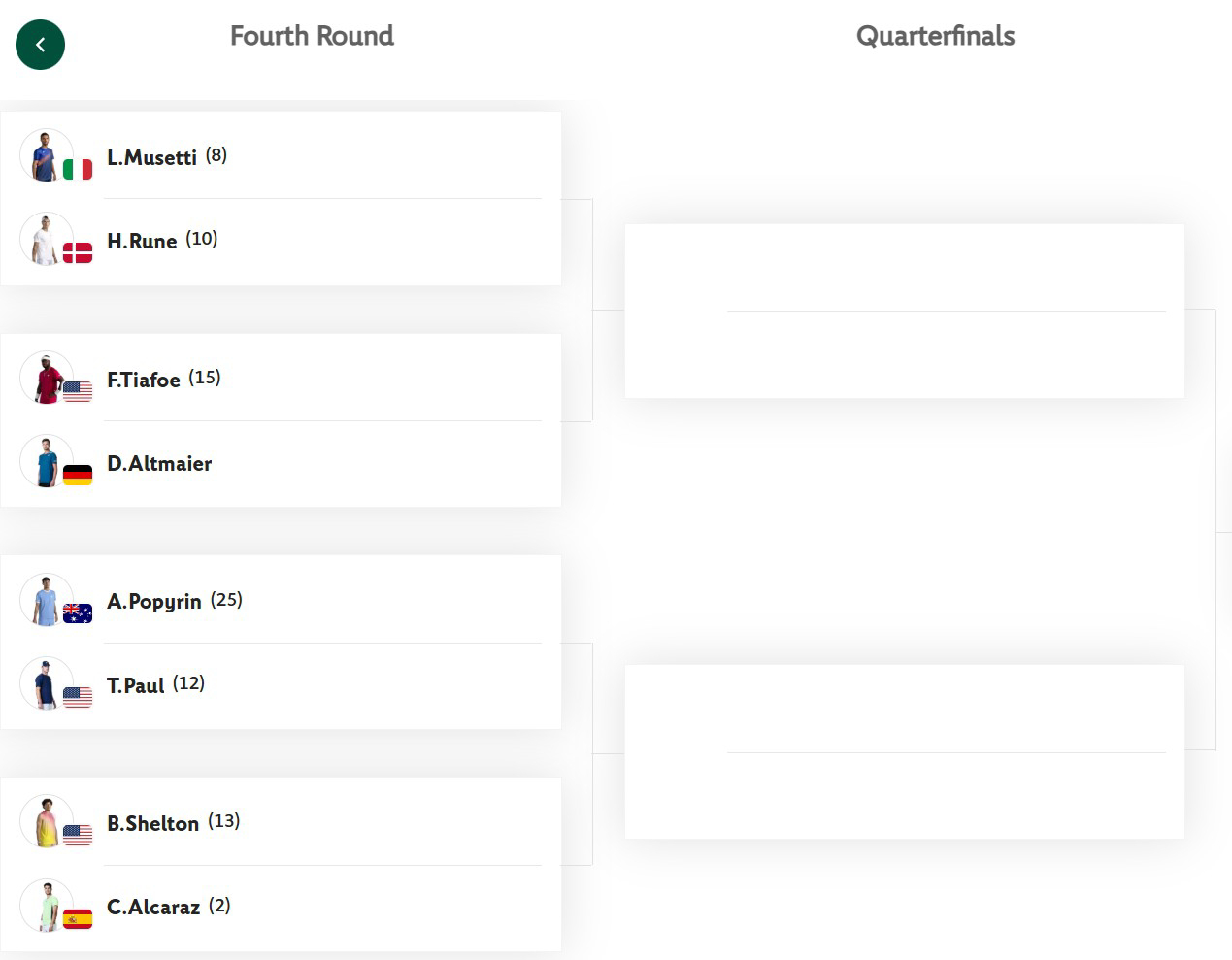Select F.Tiafoe's profile picture

[46, 378]
